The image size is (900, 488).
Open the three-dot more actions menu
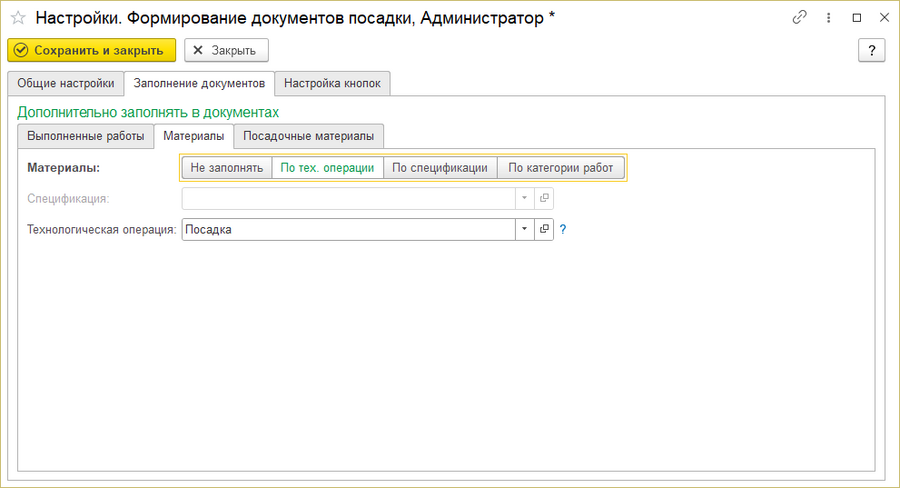tap(828, 18)
